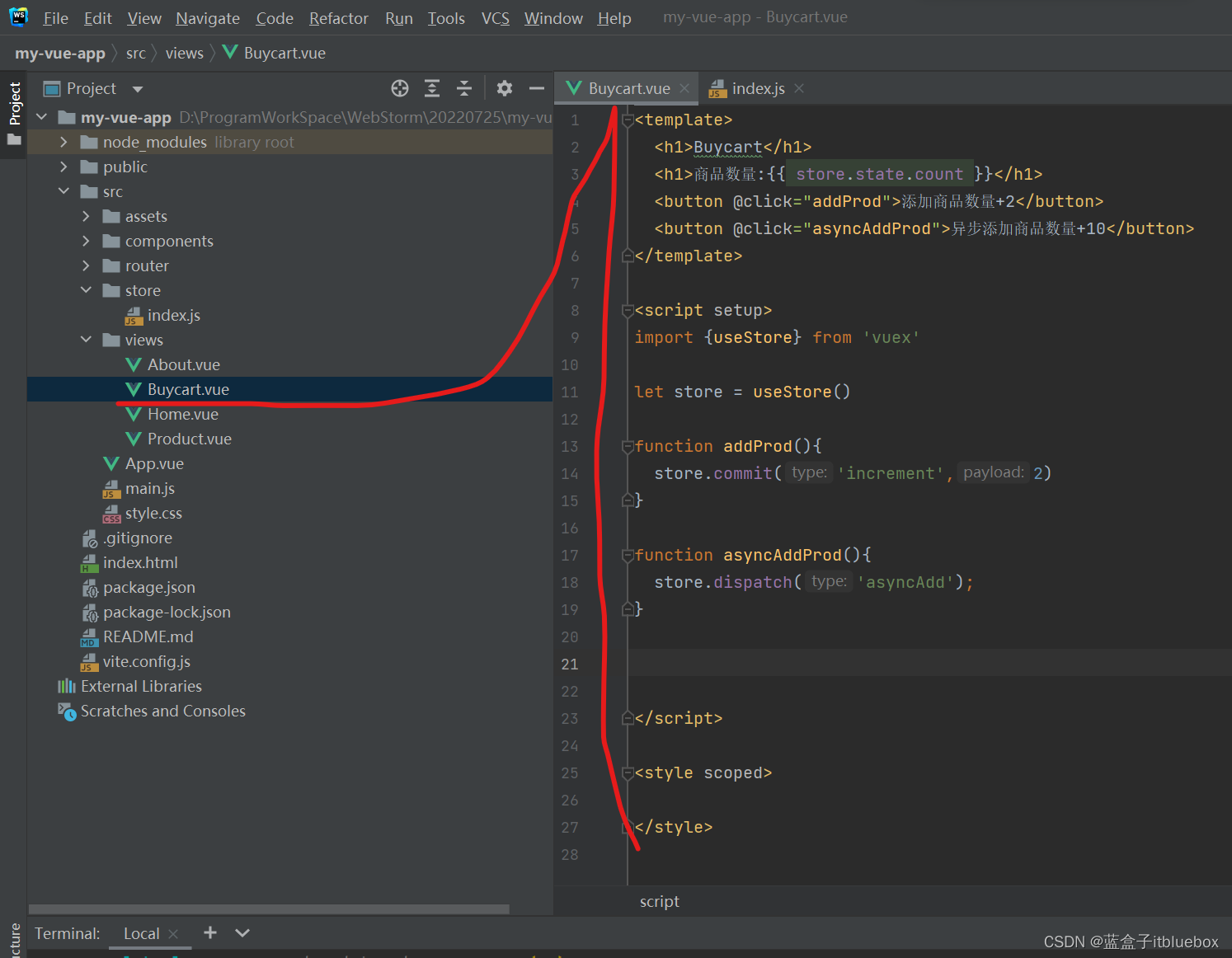Screen dimensions: 1232x958
Task: Click views in the breadcrumb bar
Action: tap(185, 54)
